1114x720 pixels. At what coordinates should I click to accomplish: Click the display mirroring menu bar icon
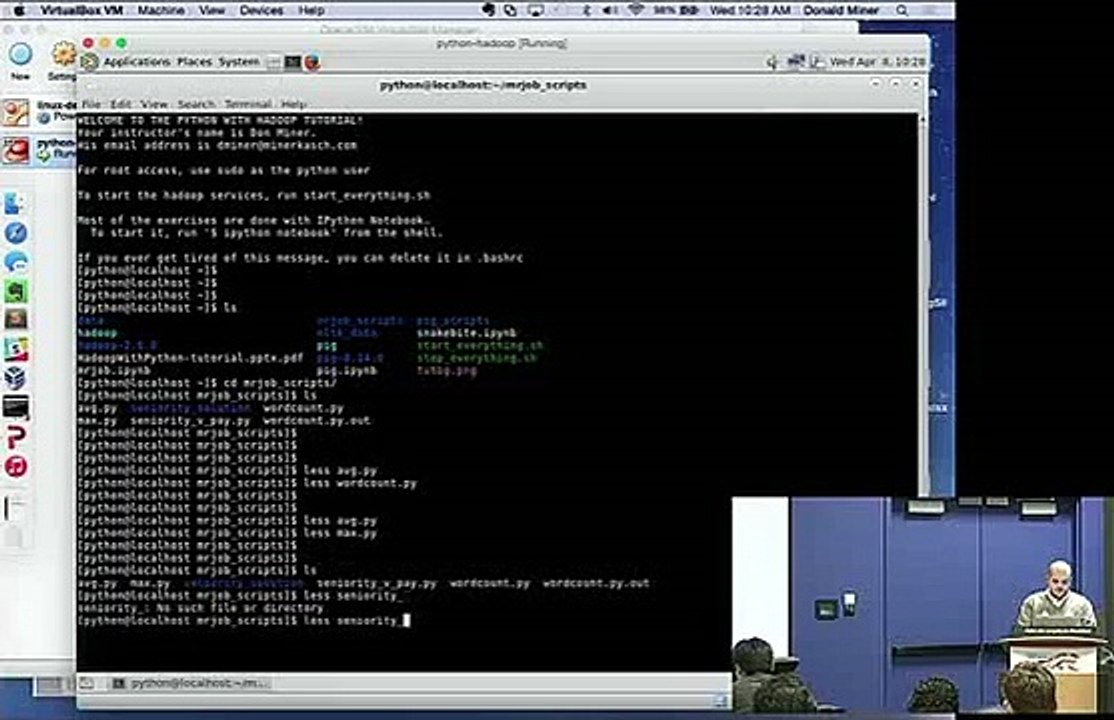click(536, 10)
